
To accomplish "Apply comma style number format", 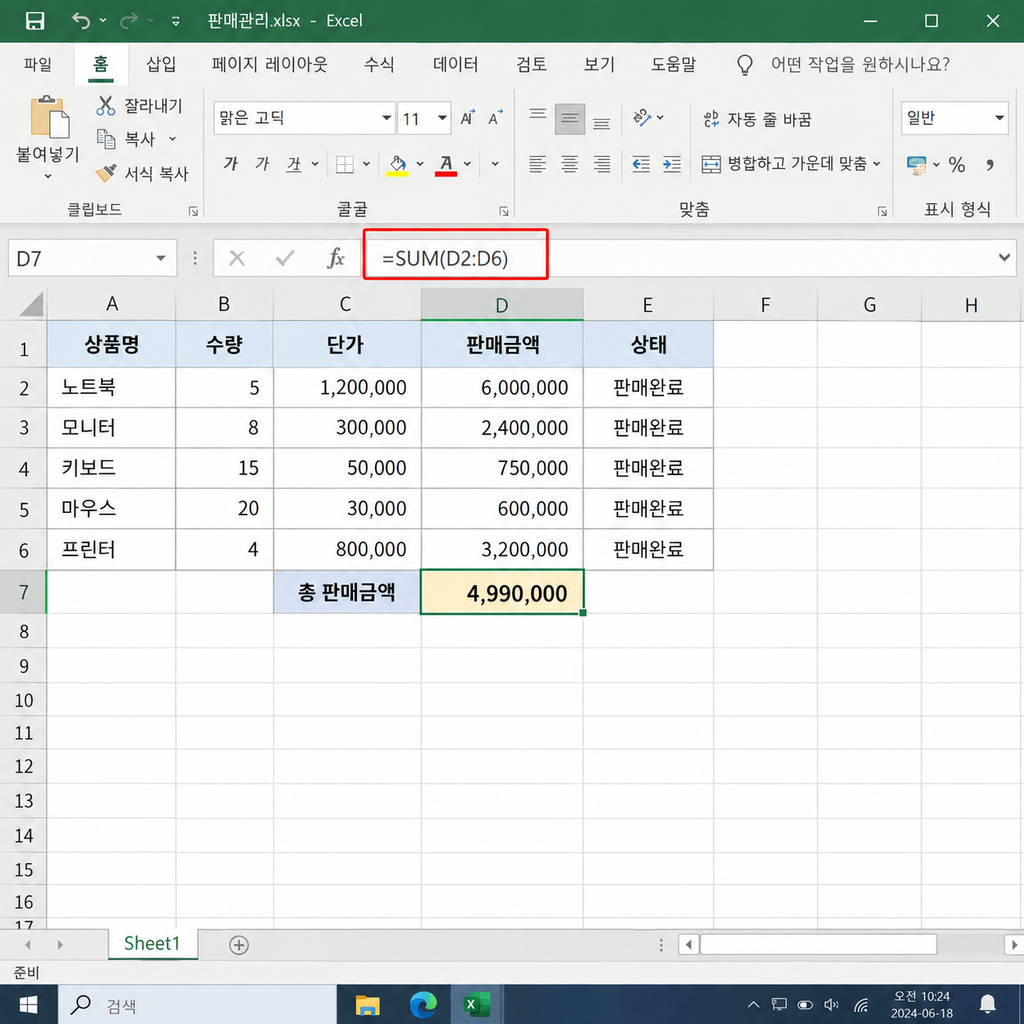I will point(990,165).
